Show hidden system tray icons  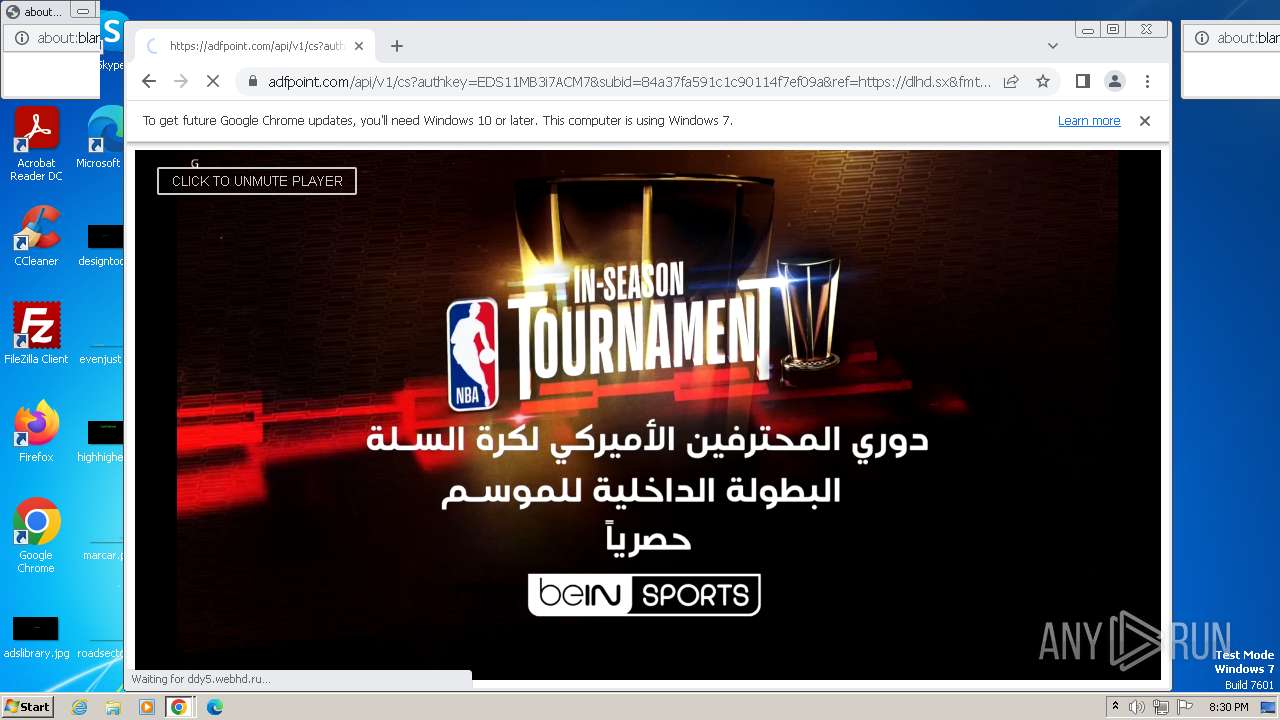(x=1115, y=707)
